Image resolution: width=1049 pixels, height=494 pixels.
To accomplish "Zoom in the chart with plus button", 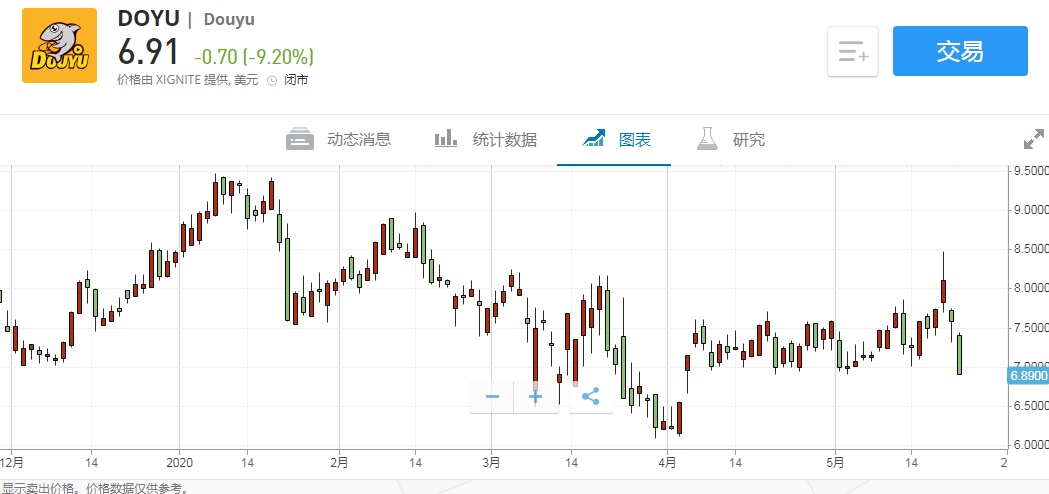I will 536,397.
